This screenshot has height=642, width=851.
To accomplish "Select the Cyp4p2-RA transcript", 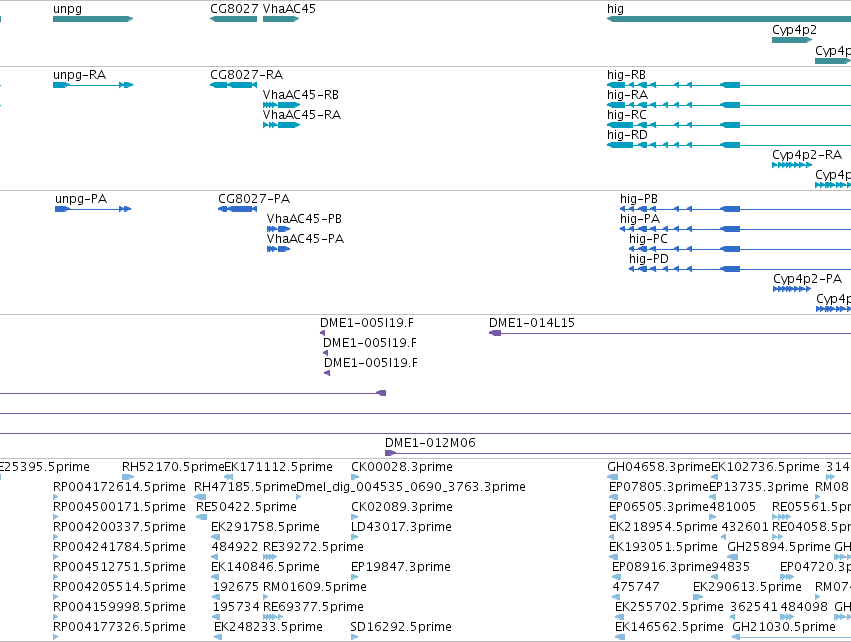I will pyautogui.click(x=792, y=165).
